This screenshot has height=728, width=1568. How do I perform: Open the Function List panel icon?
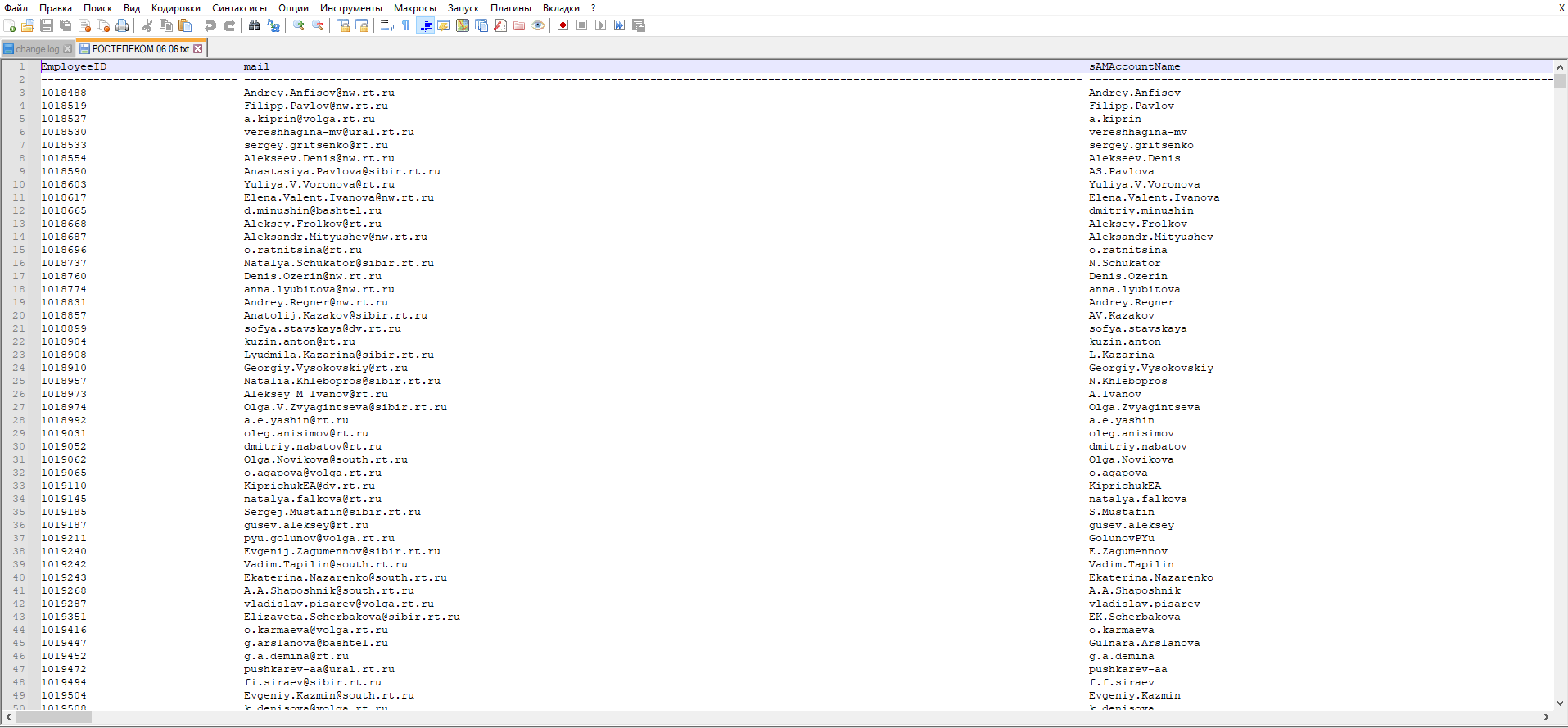coord(500,25)
